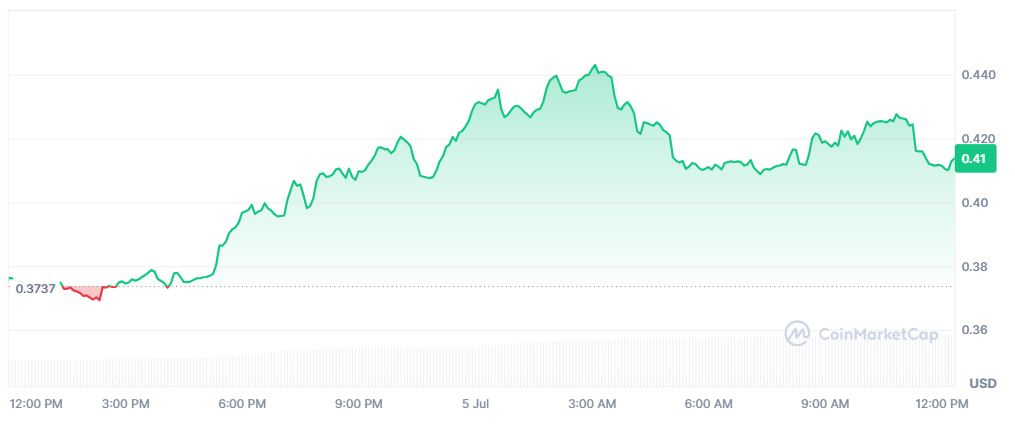Select the 3:00 AM time axis label
Screen dimensions: 1015x437
593,404
